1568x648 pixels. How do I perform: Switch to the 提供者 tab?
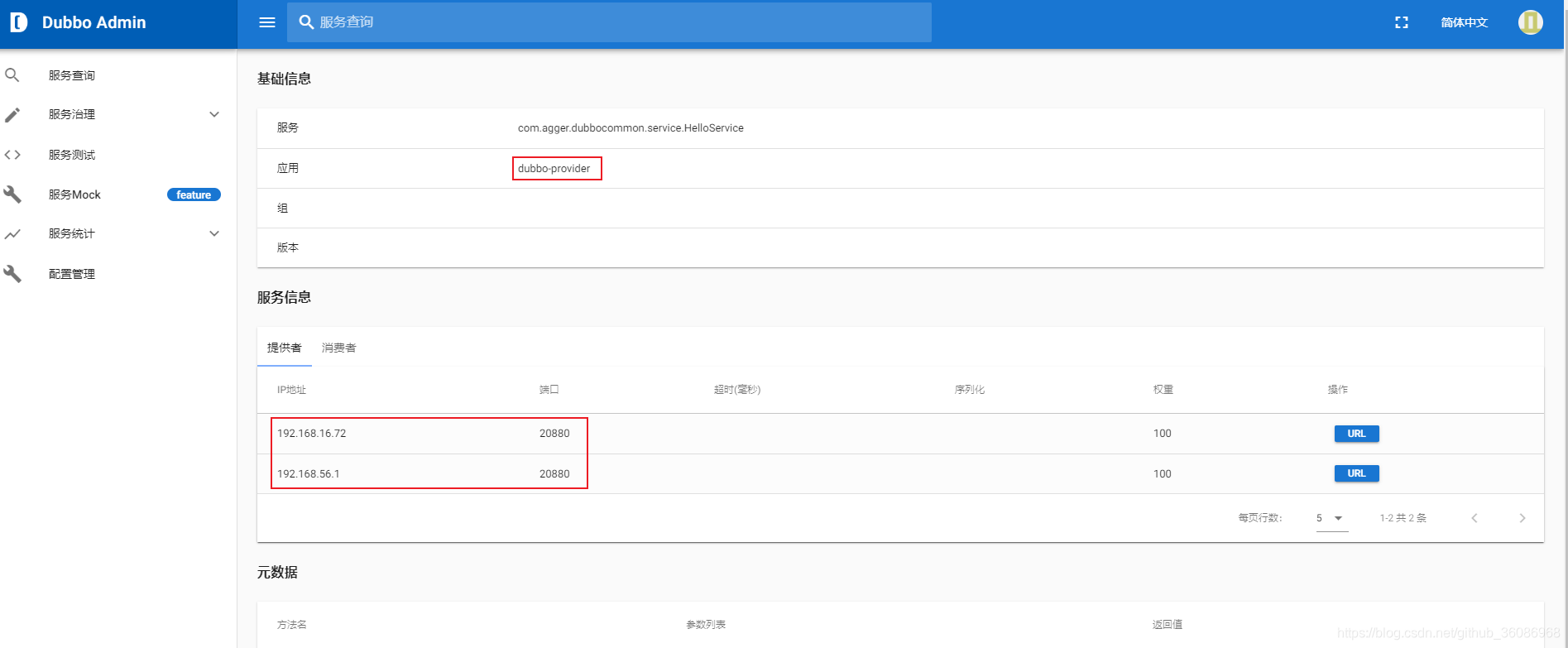285,348
